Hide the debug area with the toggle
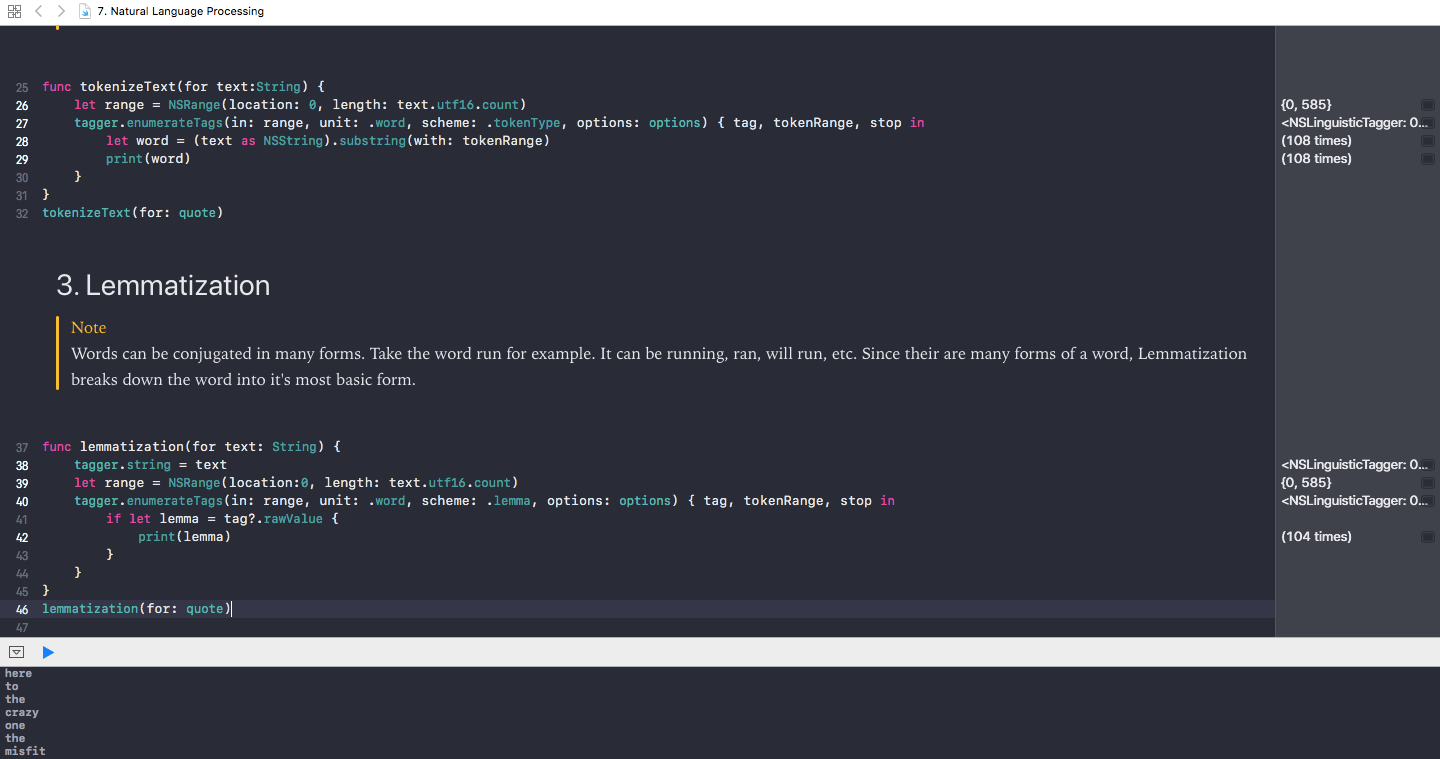1440x759 pixels. point(16,652)
